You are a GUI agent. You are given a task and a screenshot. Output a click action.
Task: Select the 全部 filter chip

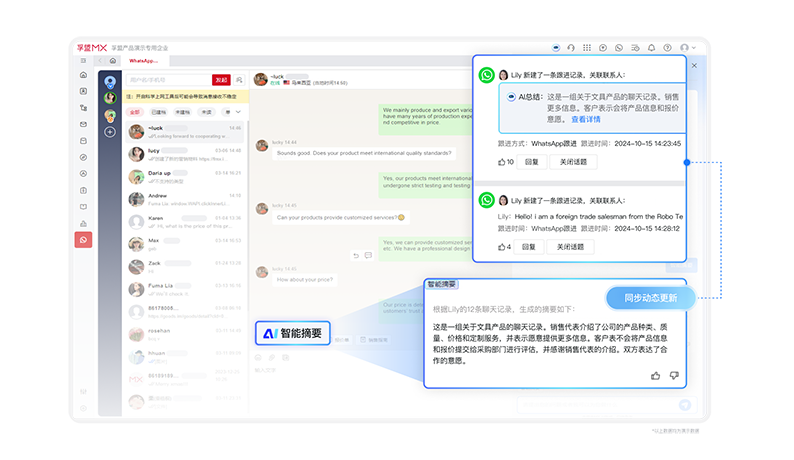[x=135, y=112]
